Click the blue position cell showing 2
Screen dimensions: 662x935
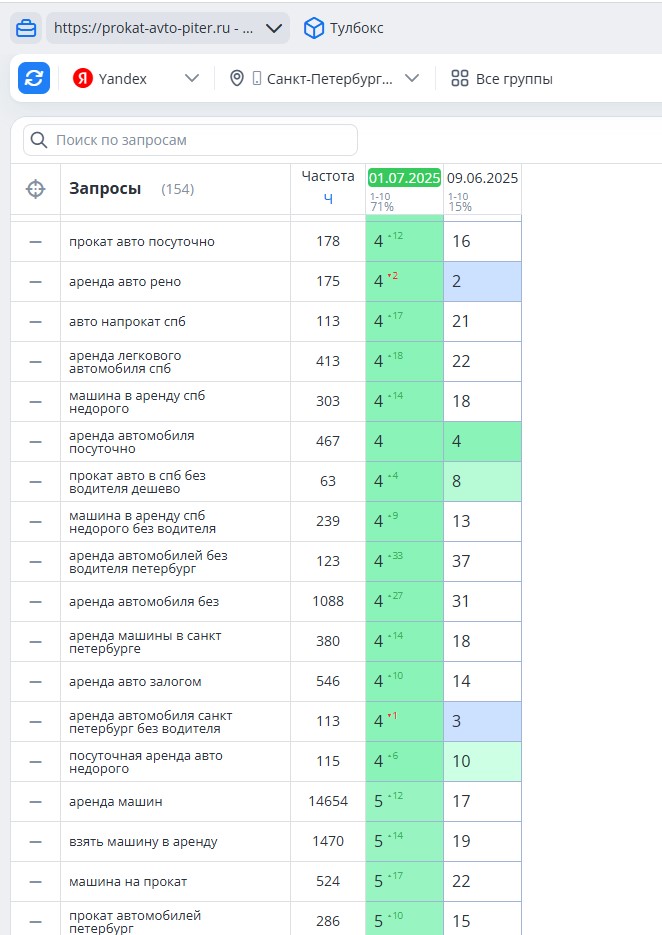482,281
